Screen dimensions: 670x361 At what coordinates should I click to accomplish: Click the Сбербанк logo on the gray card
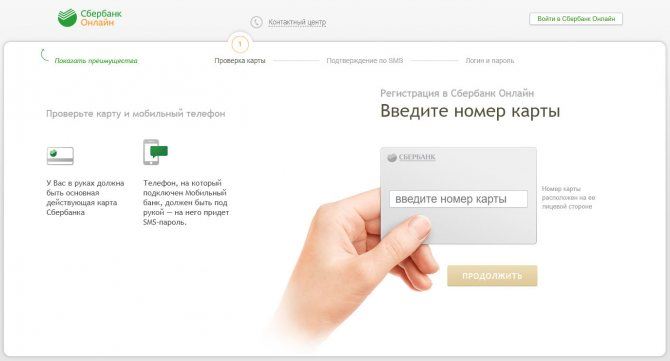pyautogui.click(x=411, y=157)
